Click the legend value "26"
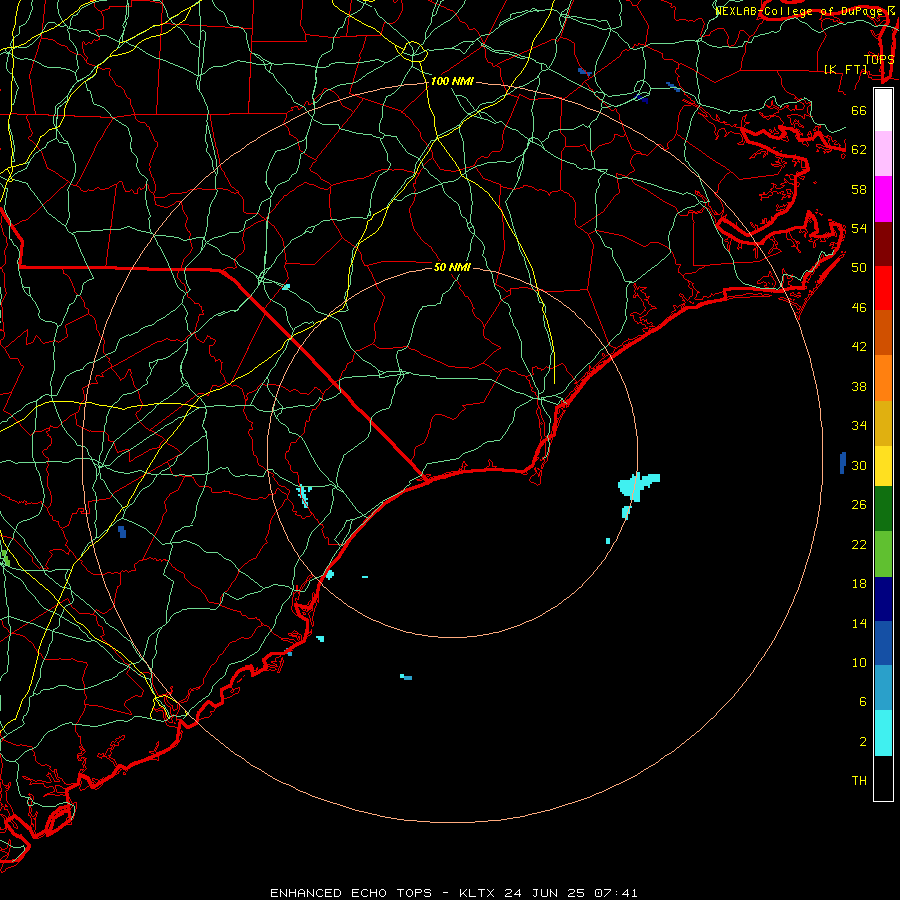Image resolution: width=900 pixels, height=900 pixels. [x=859, y=505]
